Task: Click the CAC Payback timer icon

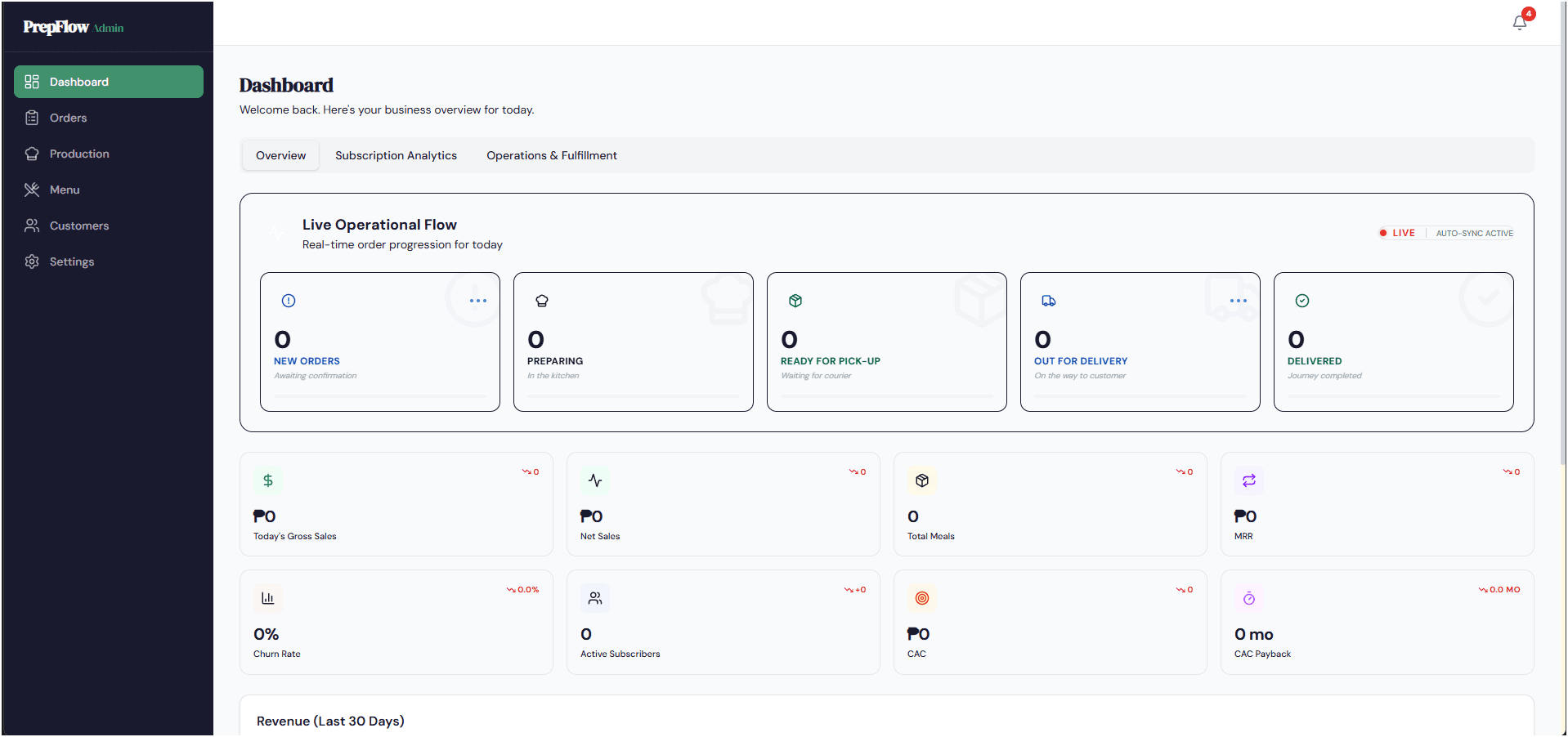Action: point(1249,598)
